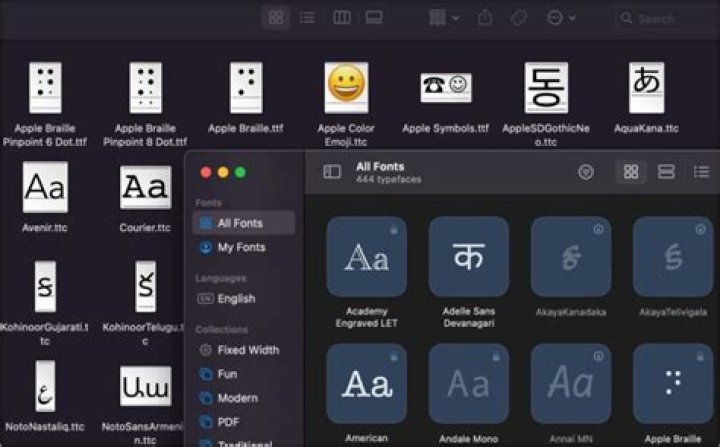Viewport: 720px width, 447px height.
Task: Select Apple Color Emoji.ttc file
Action: click(346, 88)
